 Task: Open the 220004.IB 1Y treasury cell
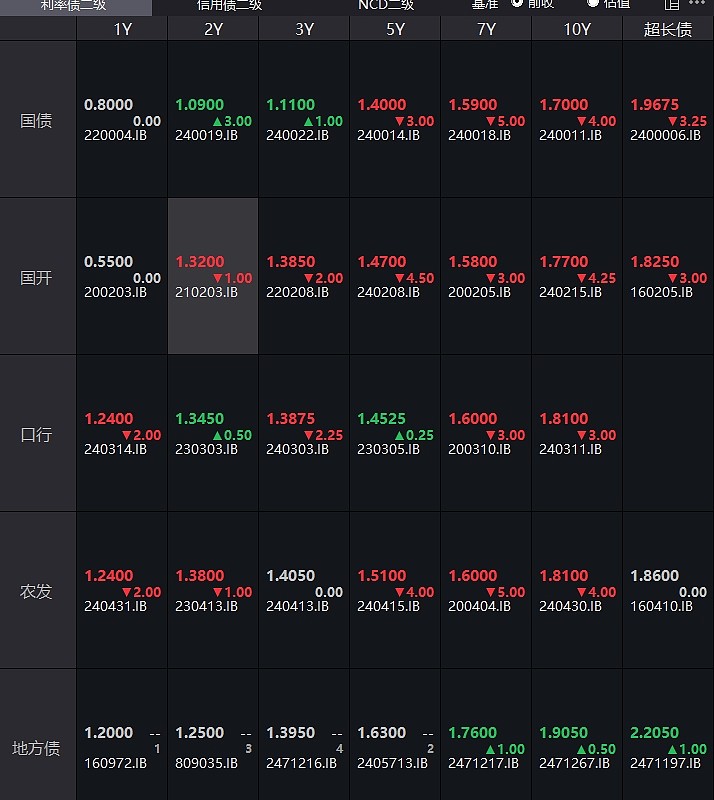pyautogui.click(x=122, y=120)
